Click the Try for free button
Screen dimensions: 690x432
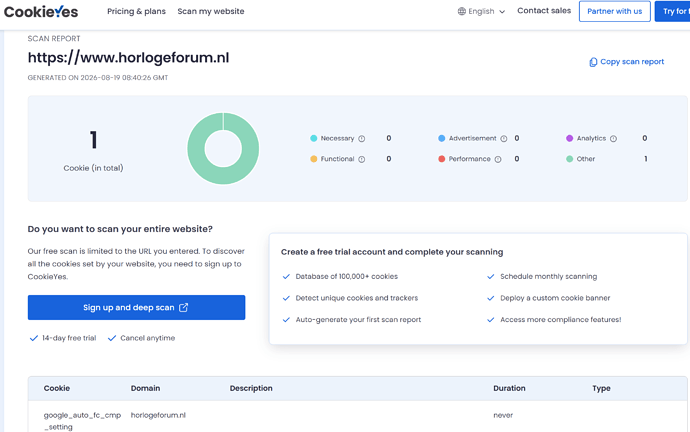(x=673, y=11)
